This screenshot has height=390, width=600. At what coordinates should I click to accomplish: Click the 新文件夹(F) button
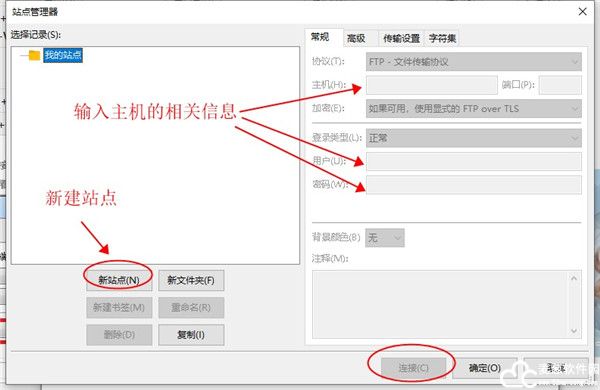pos(191,281)
